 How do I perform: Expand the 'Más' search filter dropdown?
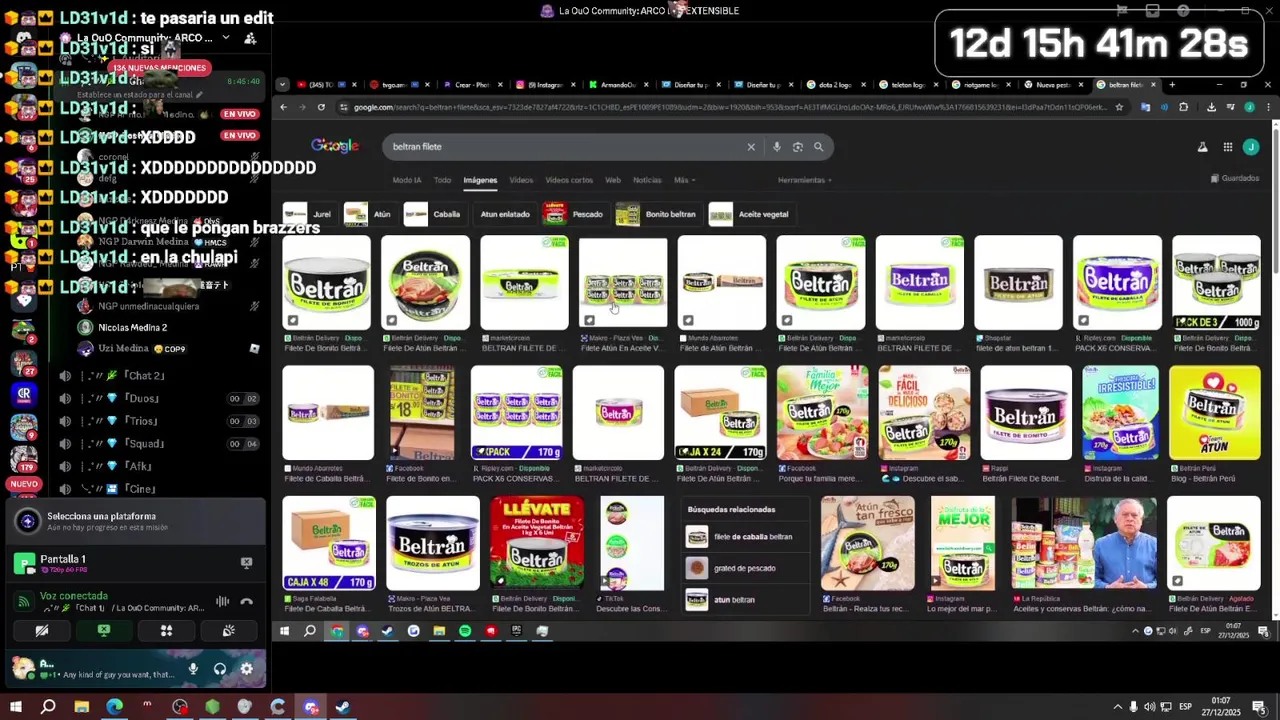point(684,180)
